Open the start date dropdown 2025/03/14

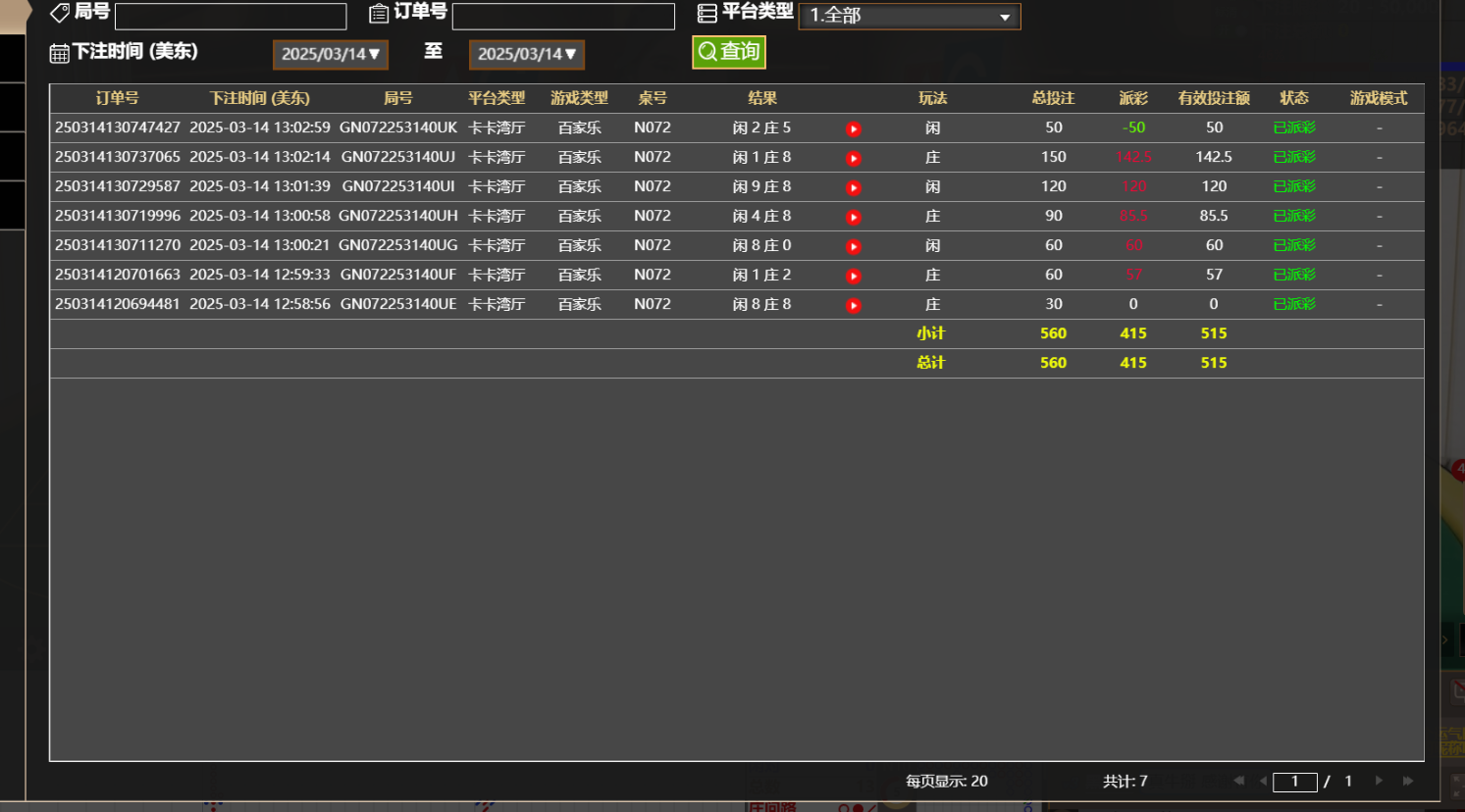coord(331,54)
